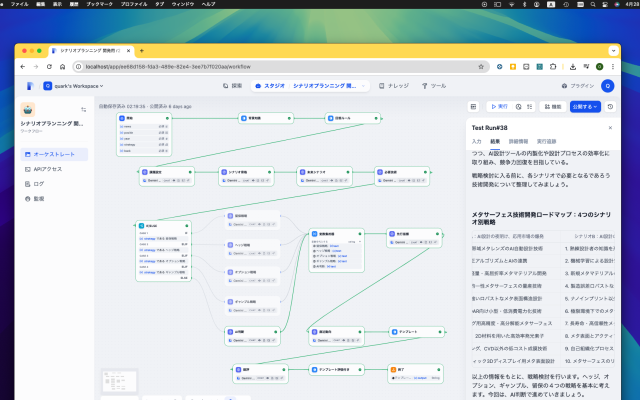Screen dimensions: 640x400
Task: Select the ギャンブル戦略 node
Action: (x=252, y=305)
